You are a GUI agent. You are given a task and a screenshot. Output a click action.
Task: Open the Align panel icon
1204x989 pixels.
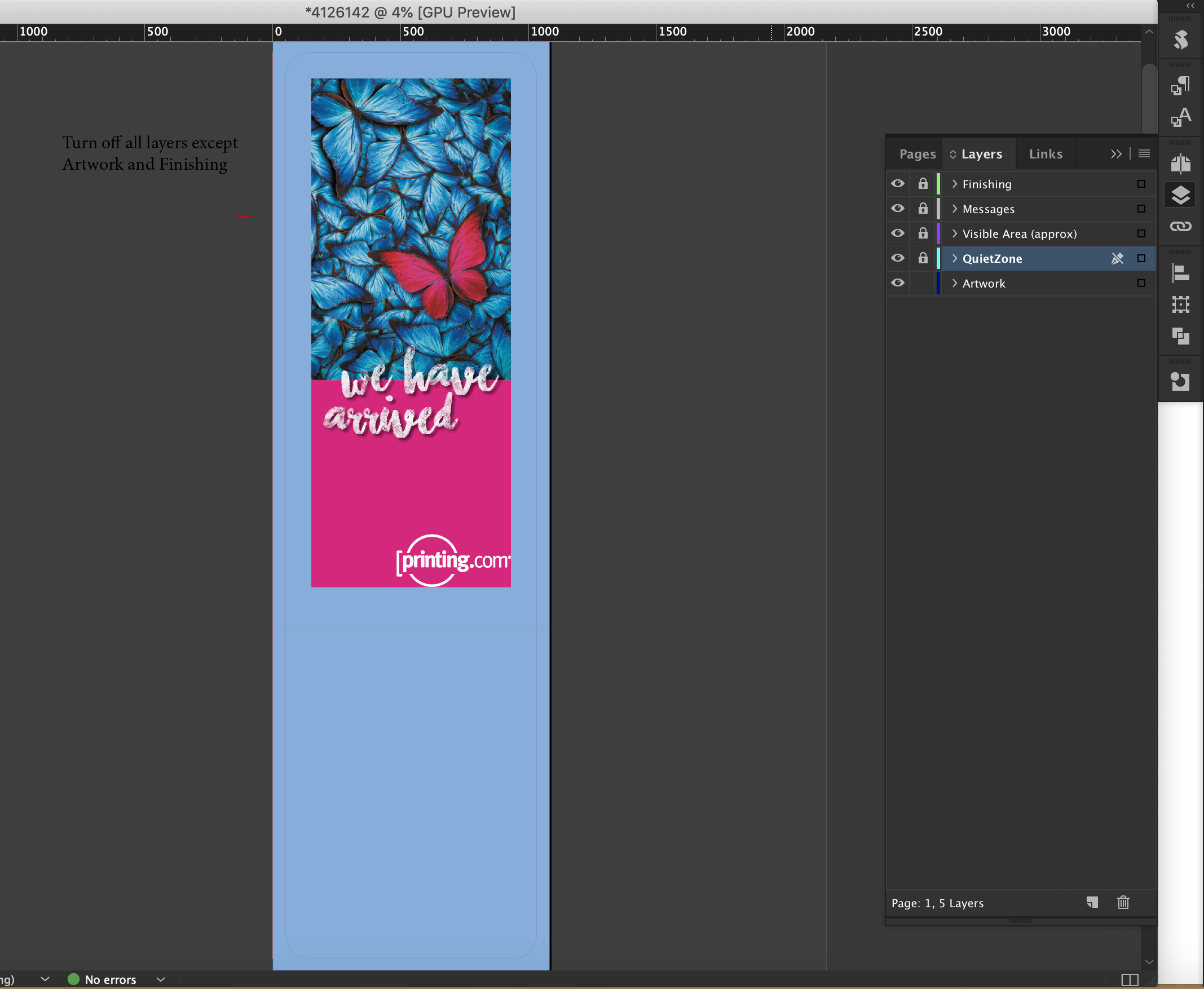coord(1180,273)
